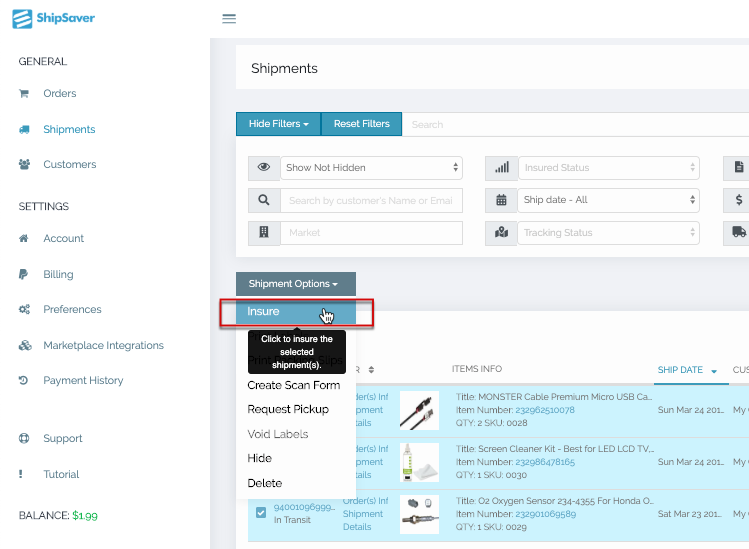Screen dimensions: 749x549
Task: Click the Preferences gears icon
Action: tap(24, 309)
